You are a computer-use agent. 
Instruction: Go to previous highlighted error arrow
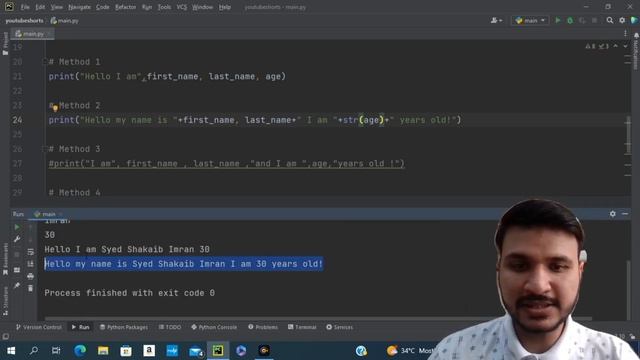616,46
